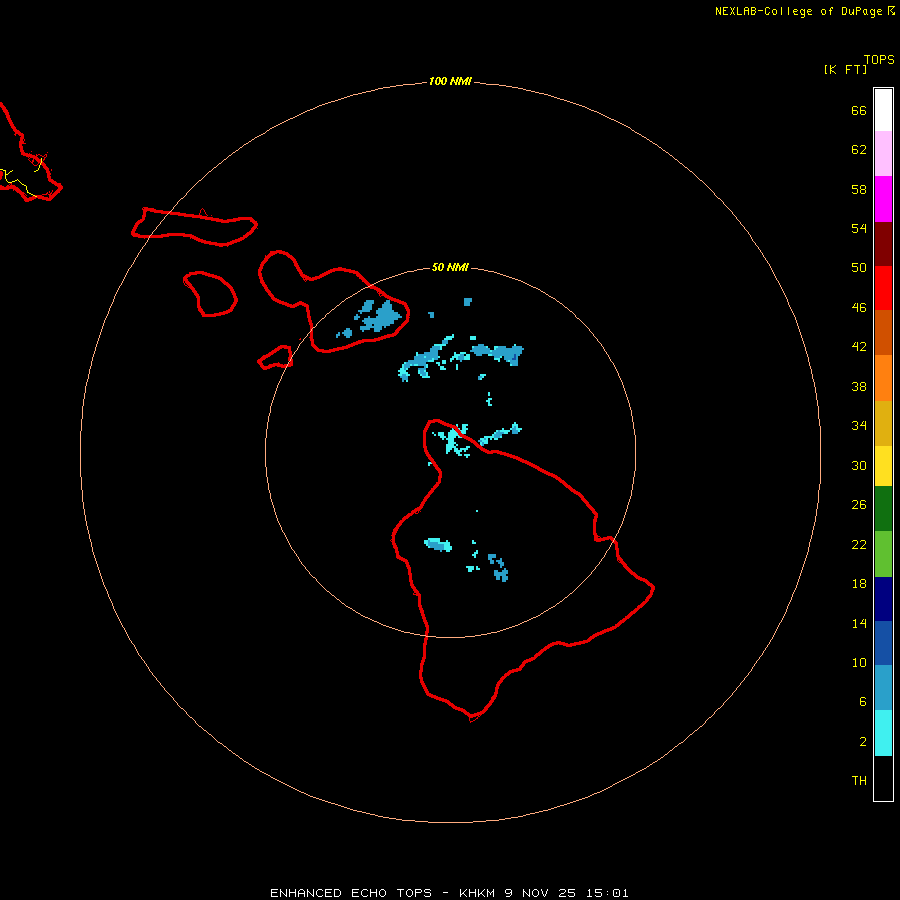Viewport: 900px width, 900px height.
Task: Select the dark green legend swatch
Action: (x=883, y=509)
